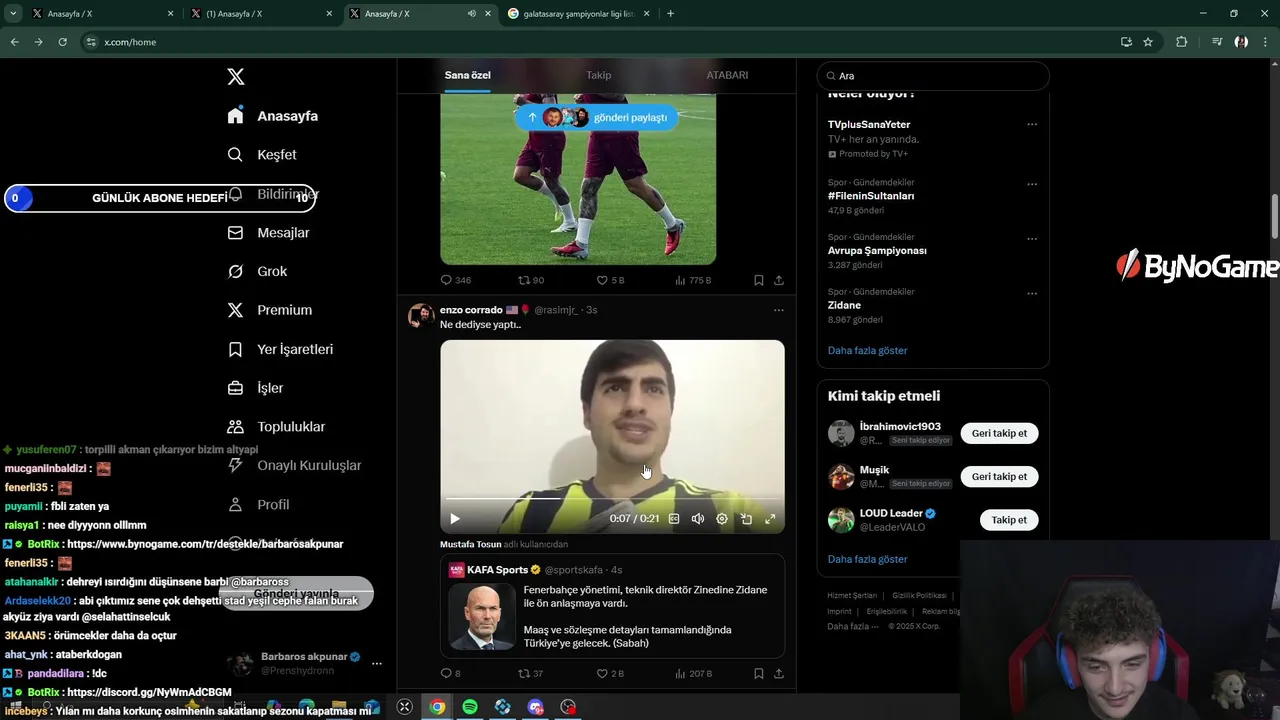
Task: Like the post with 2 B likes
Action: point(602,674)
